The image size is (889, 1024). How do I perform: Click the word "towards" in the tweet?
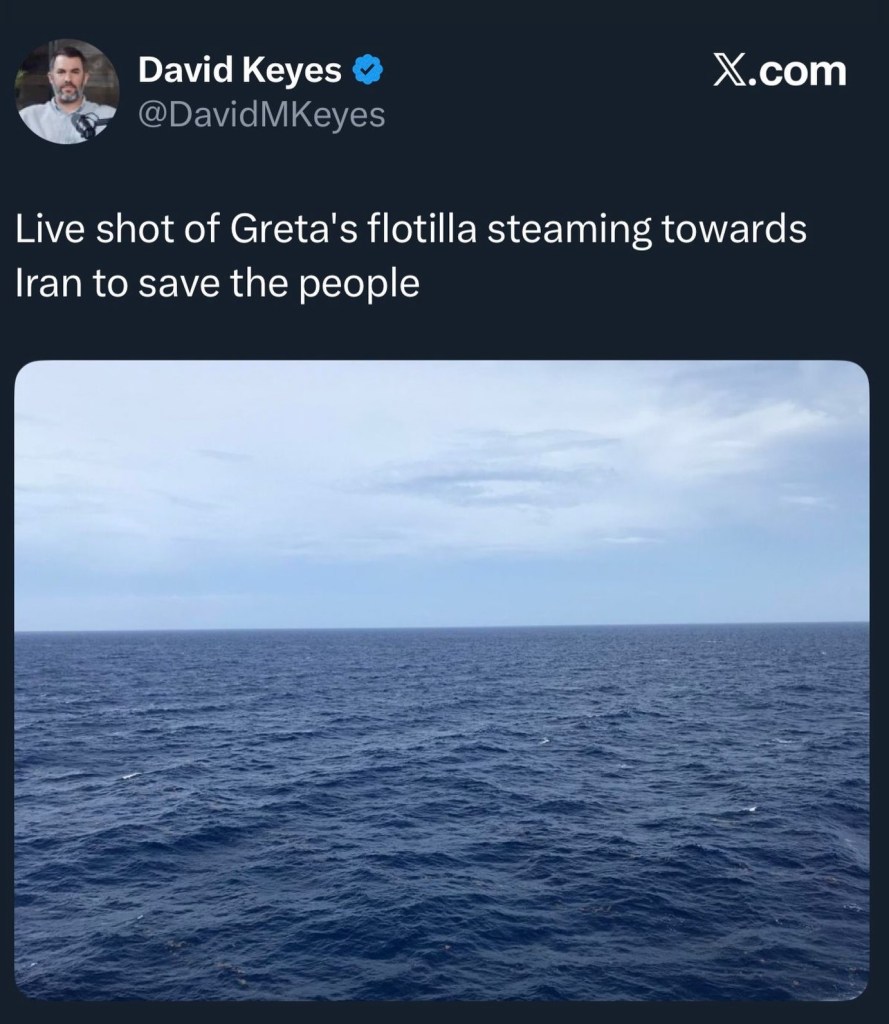[734, 229]
